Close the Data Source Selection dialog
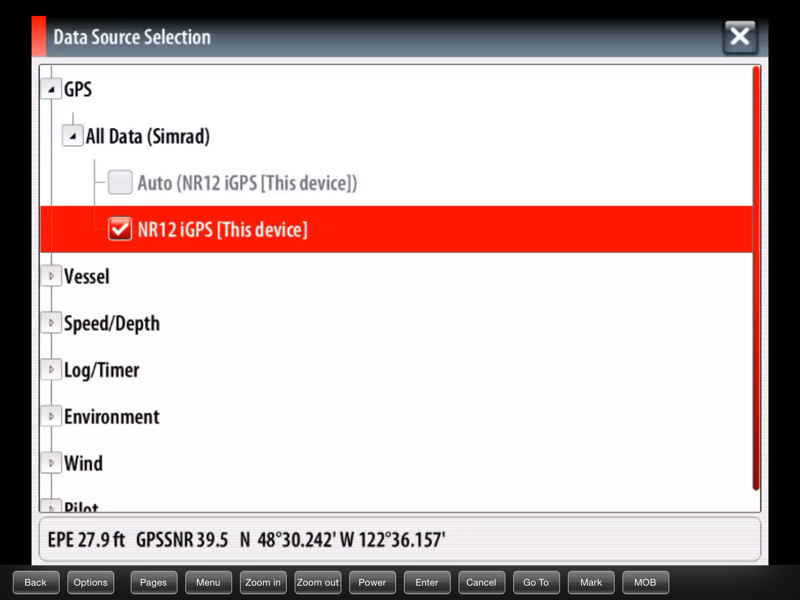 point(740,37)
